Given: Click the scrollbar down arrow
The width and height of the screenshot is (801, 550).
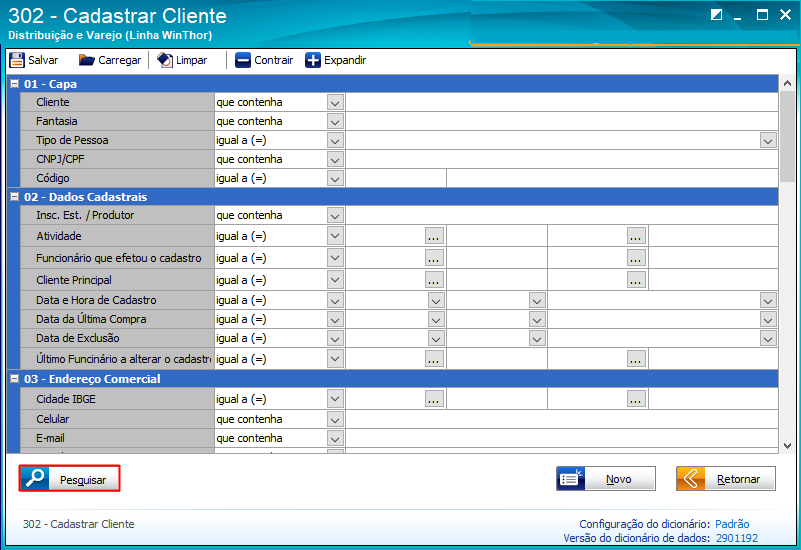Looking at the screenshot, I should click(787, 446).
